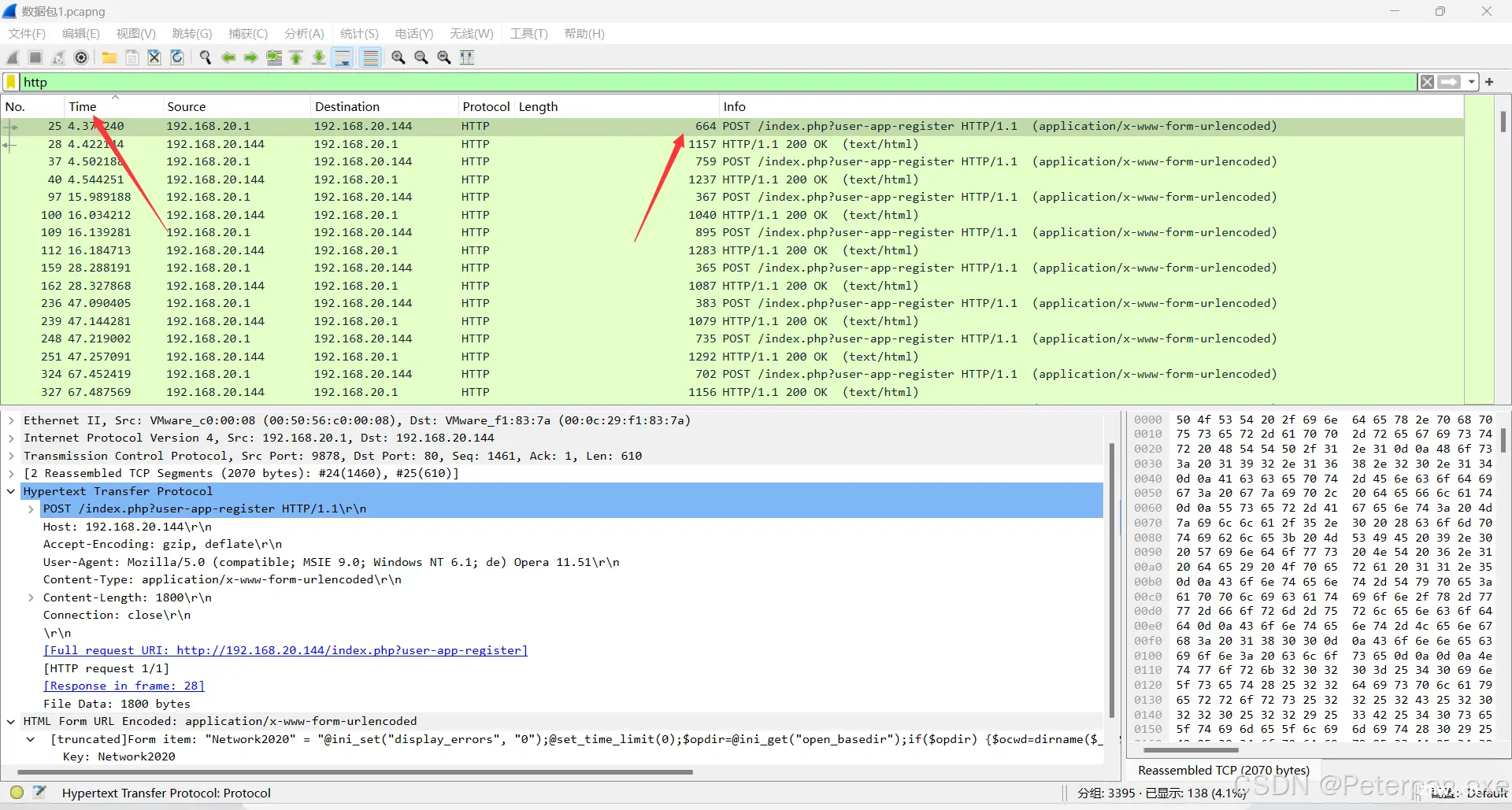Expand Ethernet II tree node
Screen dimensions: 1512x810
pyautogui.click(x=11, y=420)
